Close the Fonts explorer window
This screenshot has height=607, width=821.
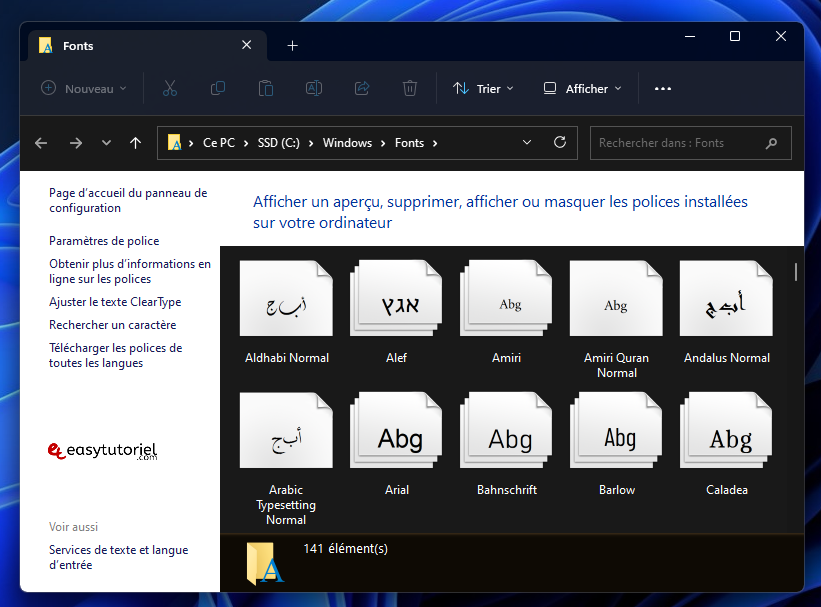click(x=781, y=36)
